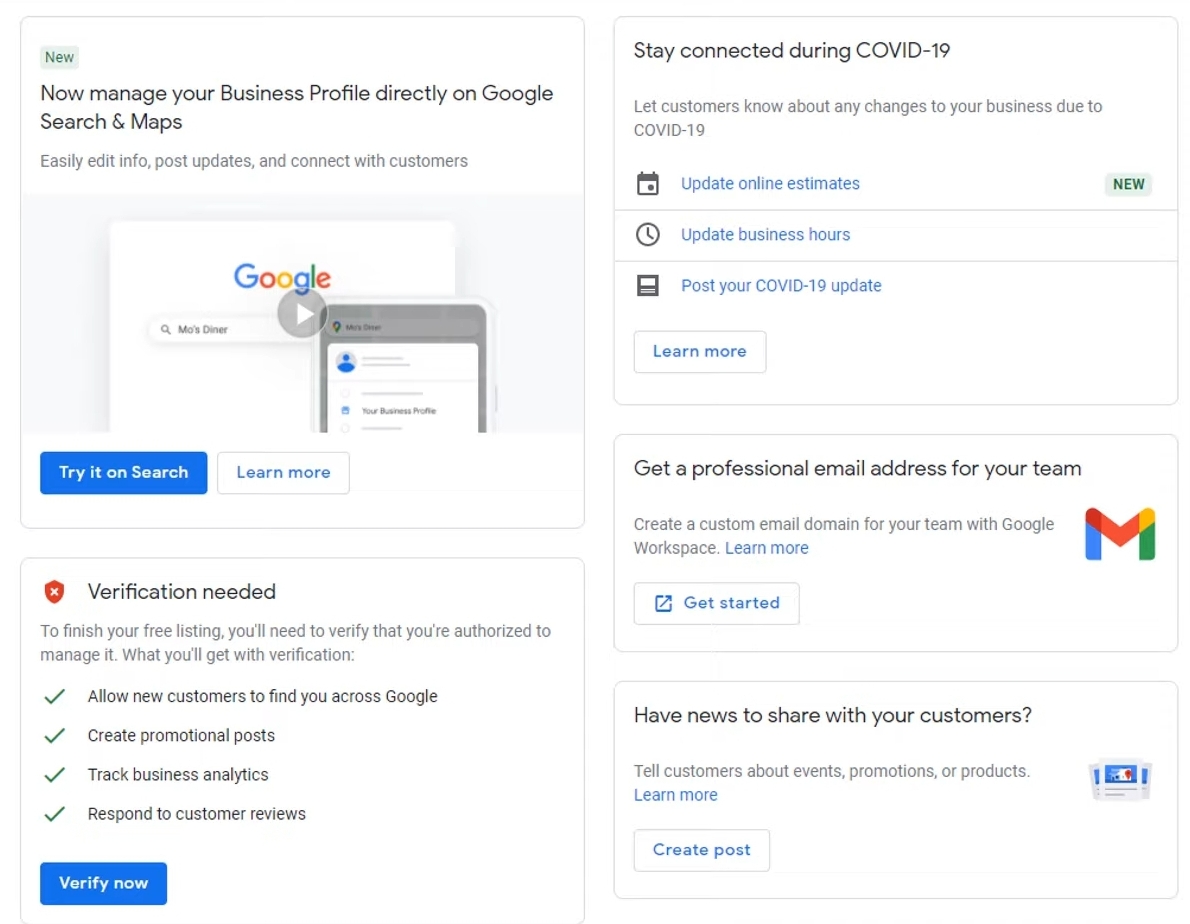Screen dimensions: 1190x924
Task: Play the Business Profile intro video
Action: [302, 313]
